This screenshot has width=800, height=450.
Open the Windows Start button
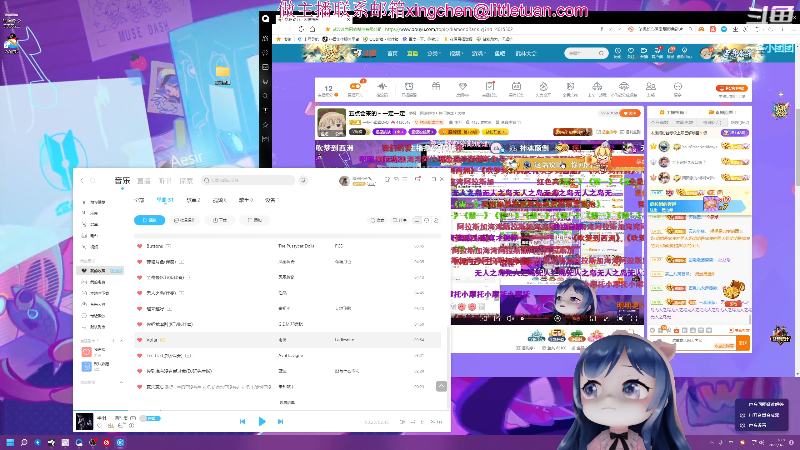[x=10, y=442]
